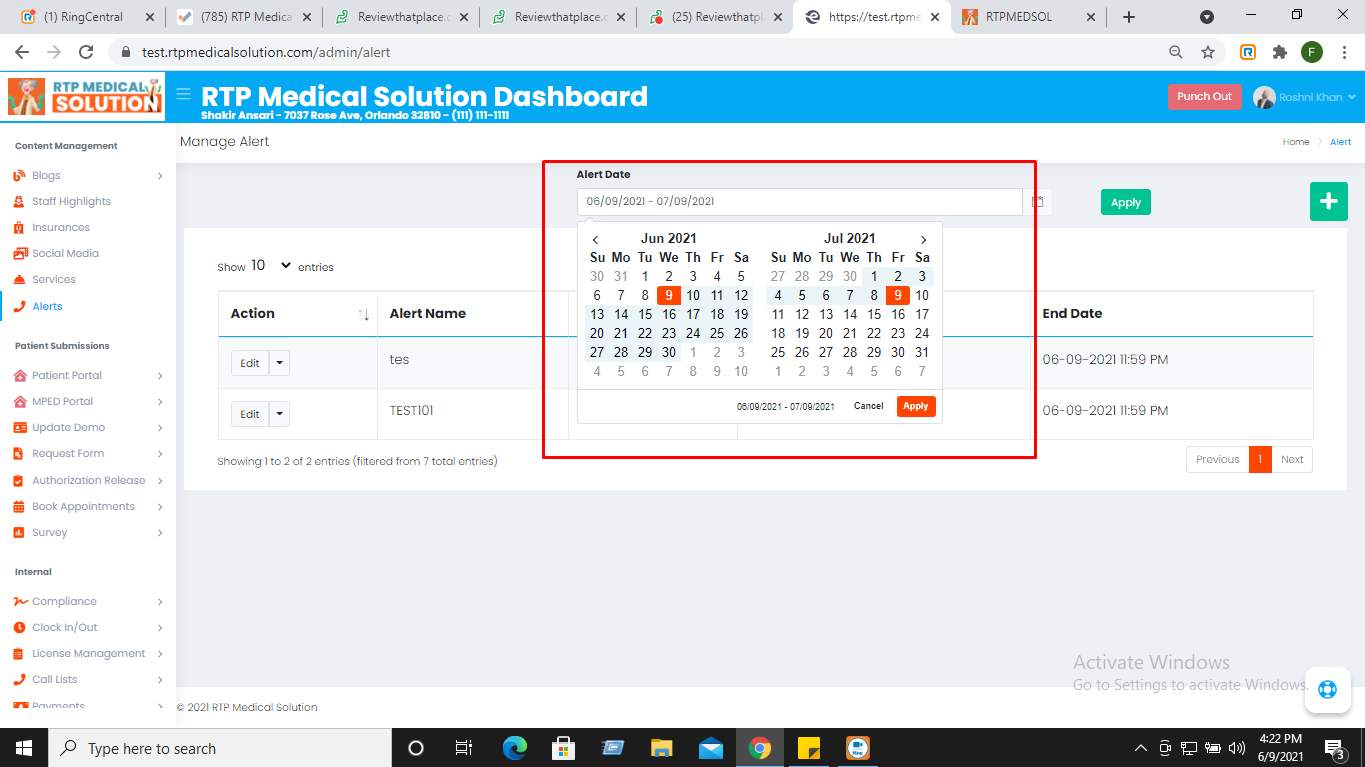Go to next month in date picker

[x=923, y=239]
